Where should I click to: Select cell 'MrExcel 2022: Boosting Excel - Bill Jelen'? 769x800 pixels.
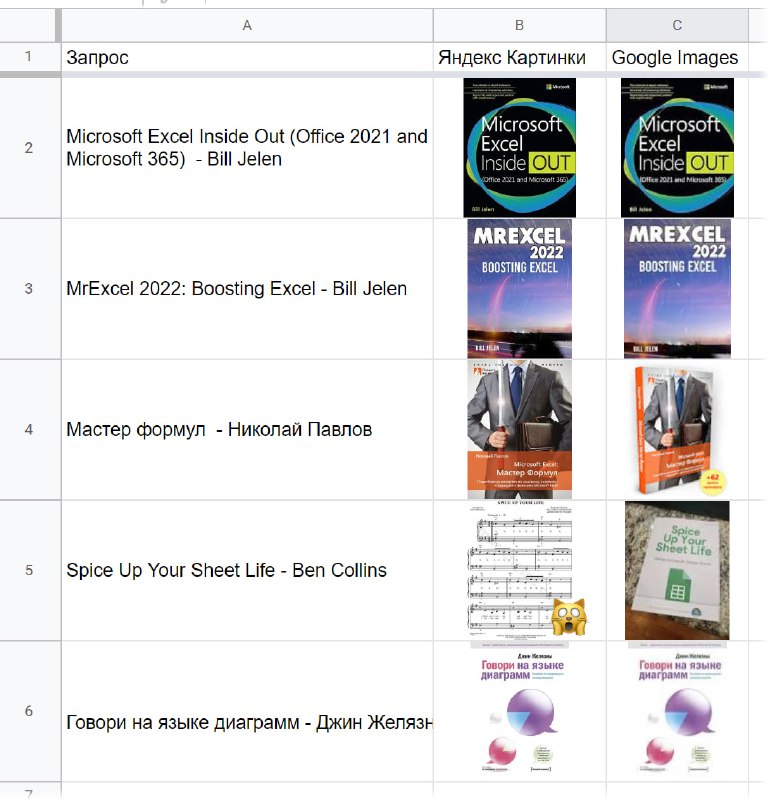(247, 289)
